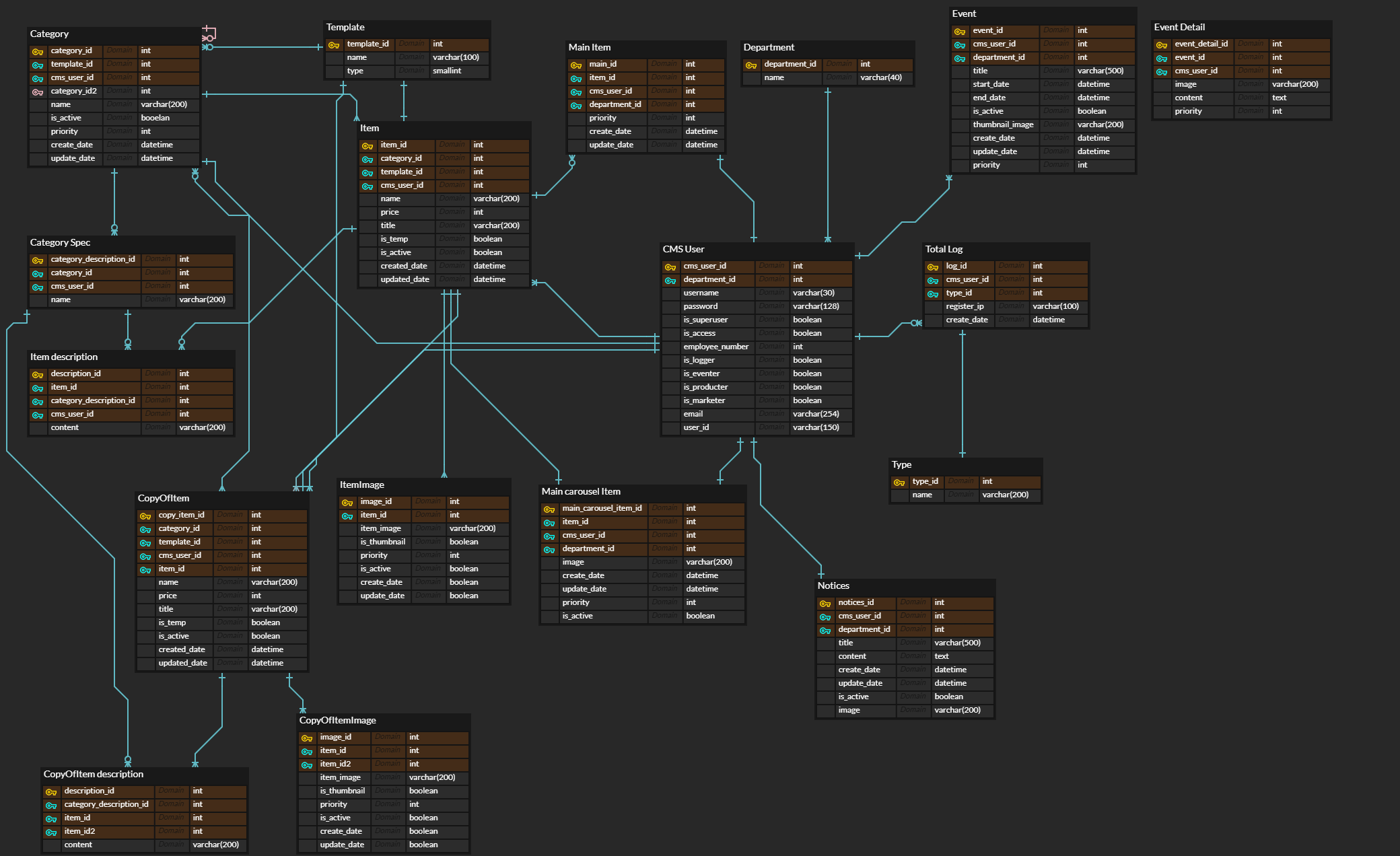This screenshot has width=1400, height=856.
Task: Select the CopyOfItem description table title
Action: [94, 774]
